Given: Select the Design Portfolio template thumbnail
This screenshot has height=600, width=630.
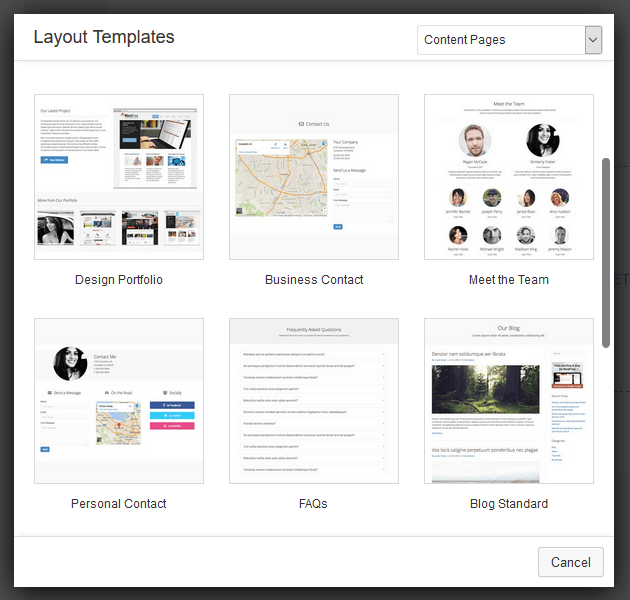Looking at the screenshot, I should [x=119, y=177].
